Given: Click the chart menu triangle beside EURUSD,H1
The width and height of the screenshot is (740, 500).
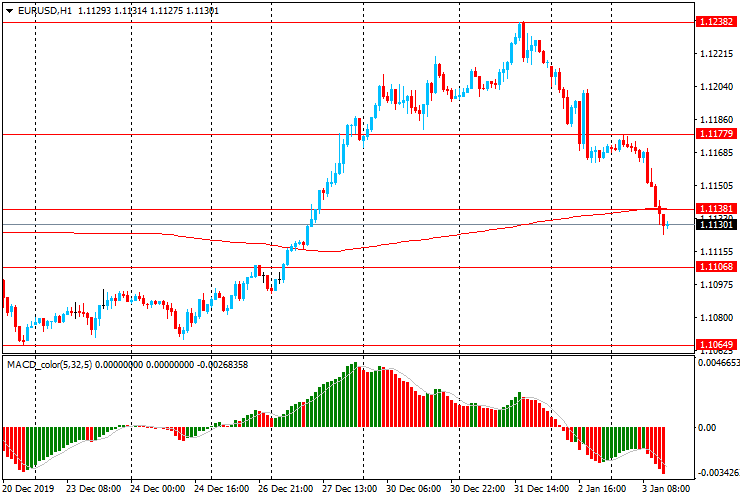Looking at the screenshot, I should 9,11.
